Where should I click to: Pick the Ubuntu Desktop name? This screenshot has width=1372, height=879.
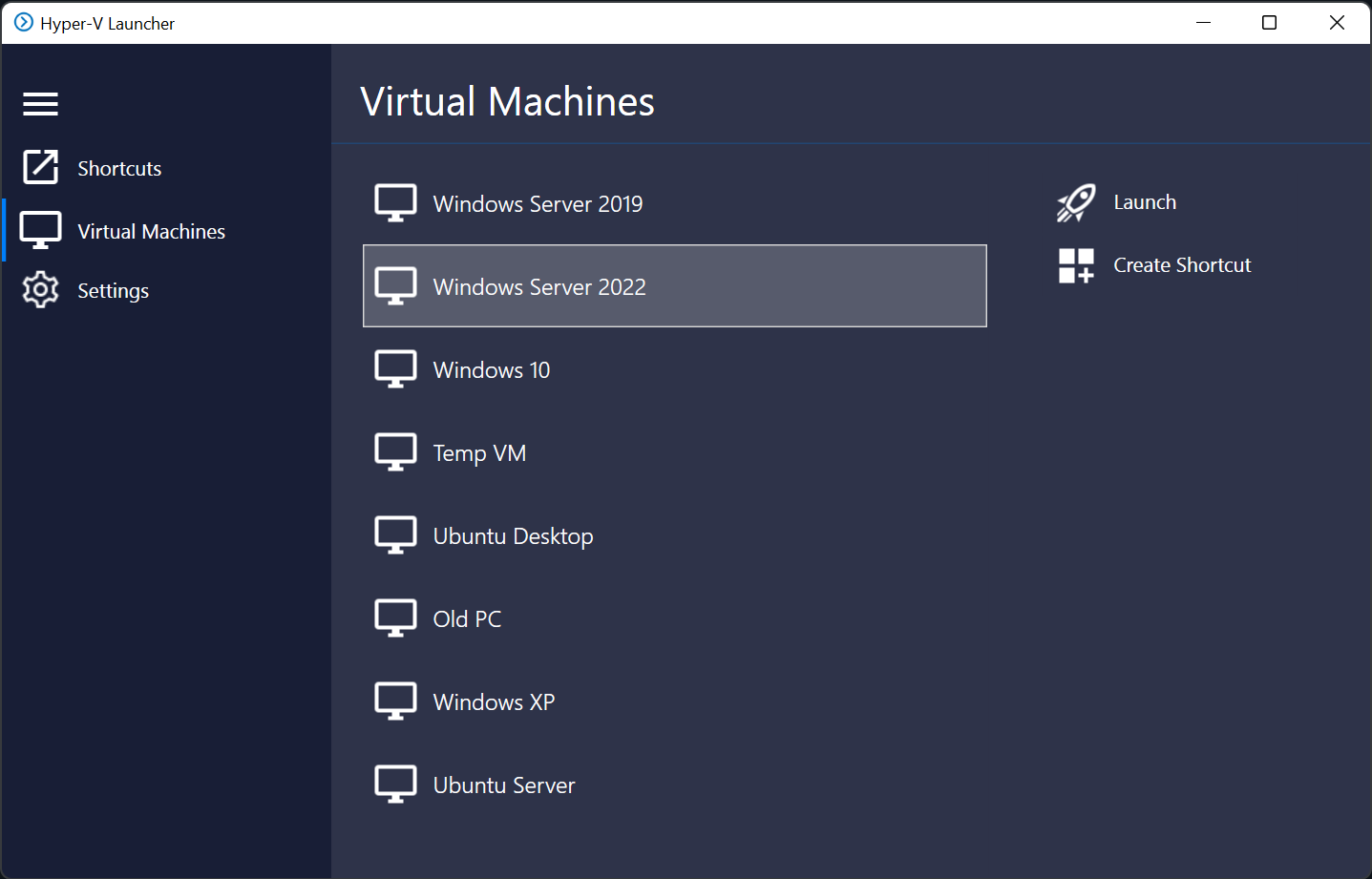(x=513, y=536)
